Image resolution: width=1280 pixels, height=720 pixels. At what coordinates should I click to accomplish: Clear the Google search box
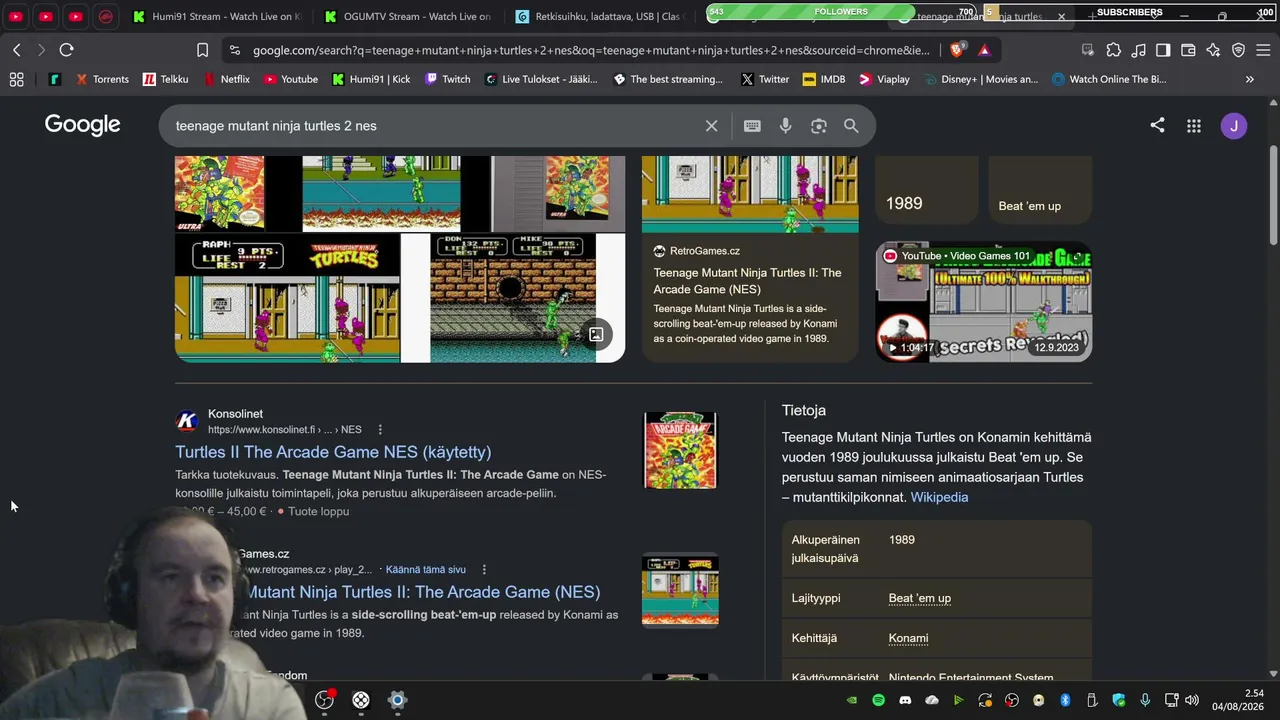(x=711, y=126)
